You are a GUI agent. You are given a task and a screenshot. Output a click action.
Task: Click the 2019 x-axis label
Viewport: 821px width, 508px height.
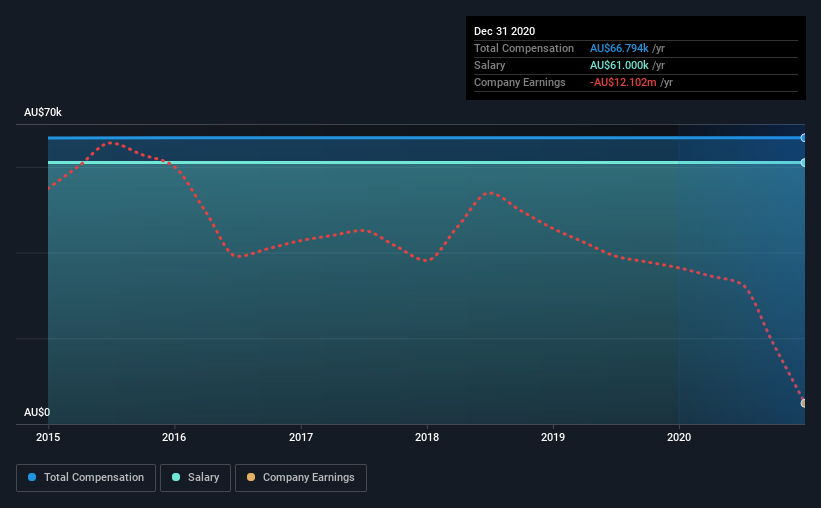coord(553,437)
